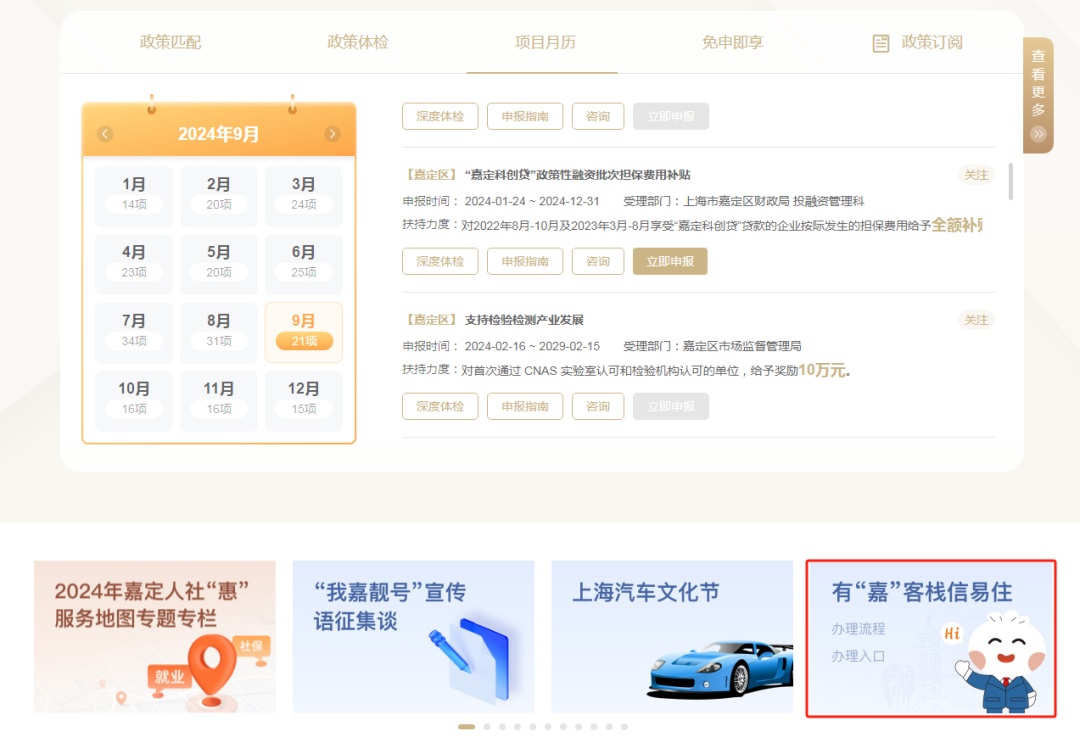The image size is (1080, 754).
Task: Toggle 关注 for 嘉定科创贷 policy
Action: pos(975,175)
